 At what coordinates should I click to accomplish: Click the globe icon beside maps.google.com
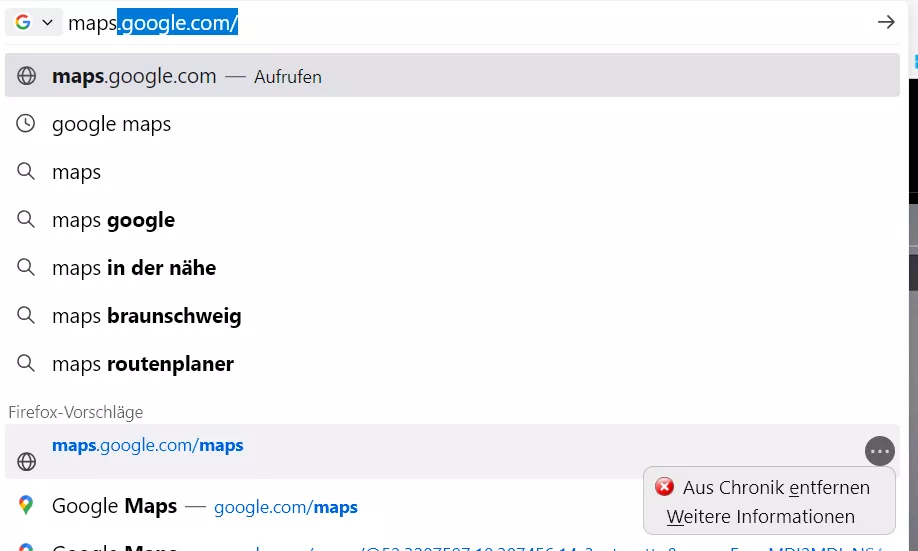27,76
